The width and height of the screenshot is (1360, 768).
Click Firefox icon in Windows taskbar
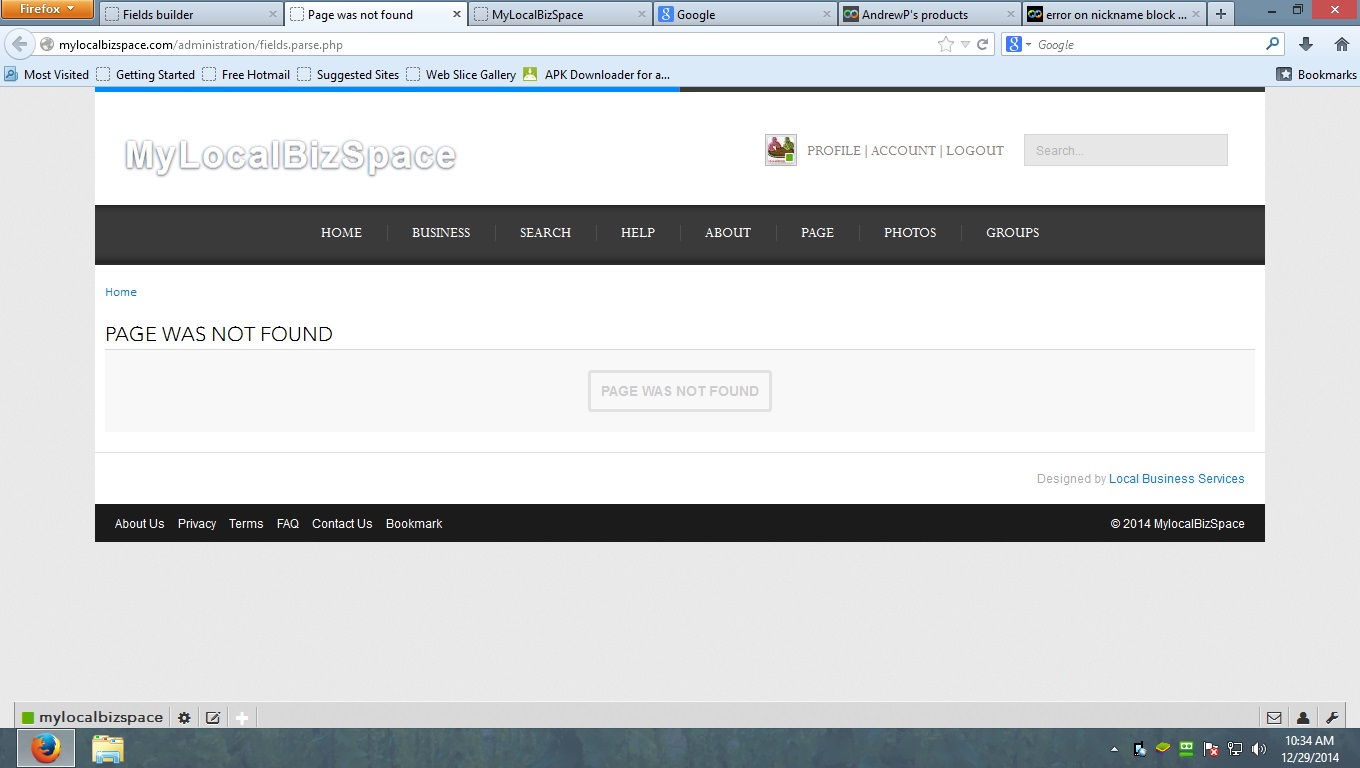tap(45, 748)
